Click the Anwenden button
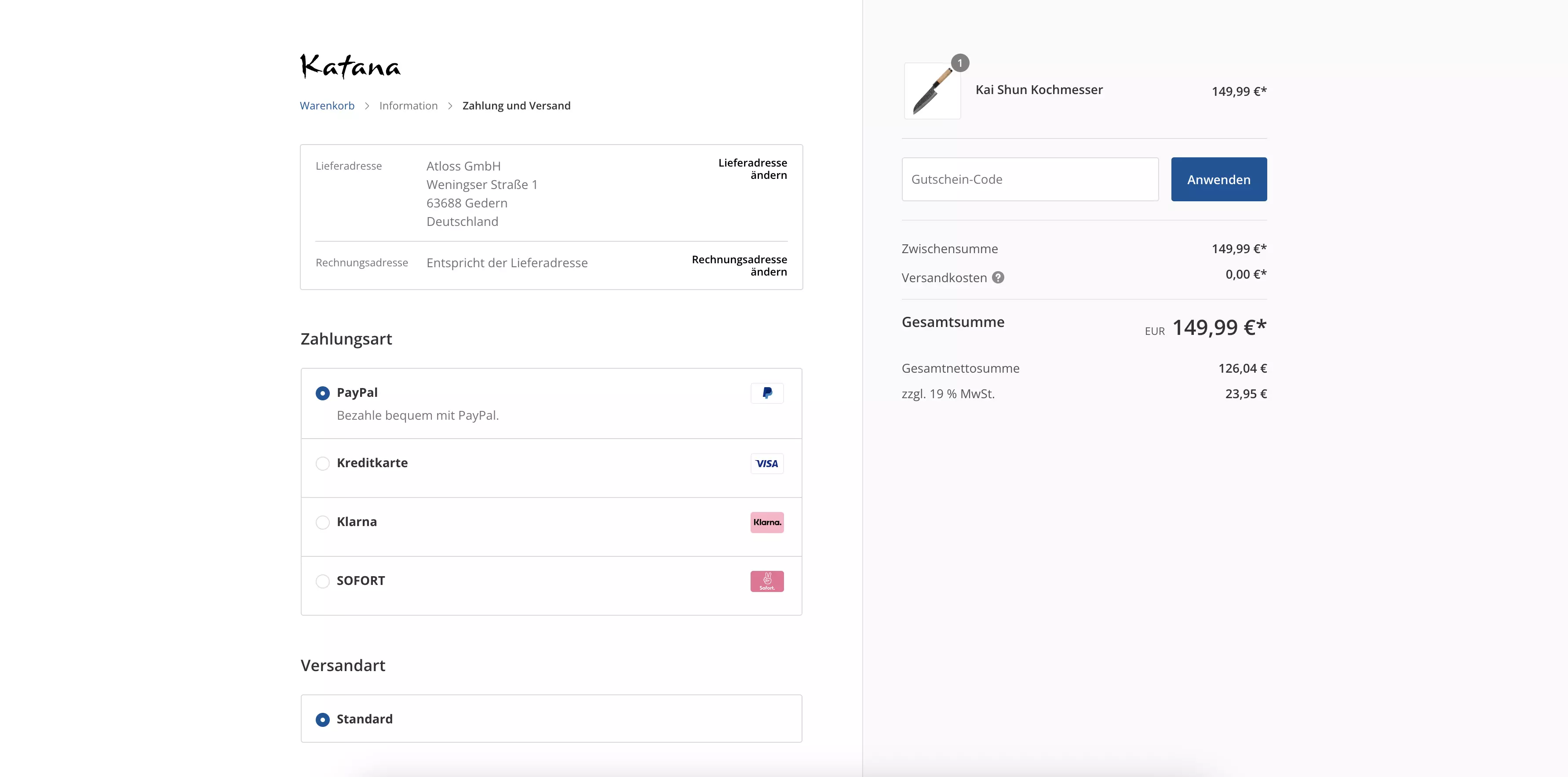Screen dimensions: 1568x777 click(x=1218, y=179)
